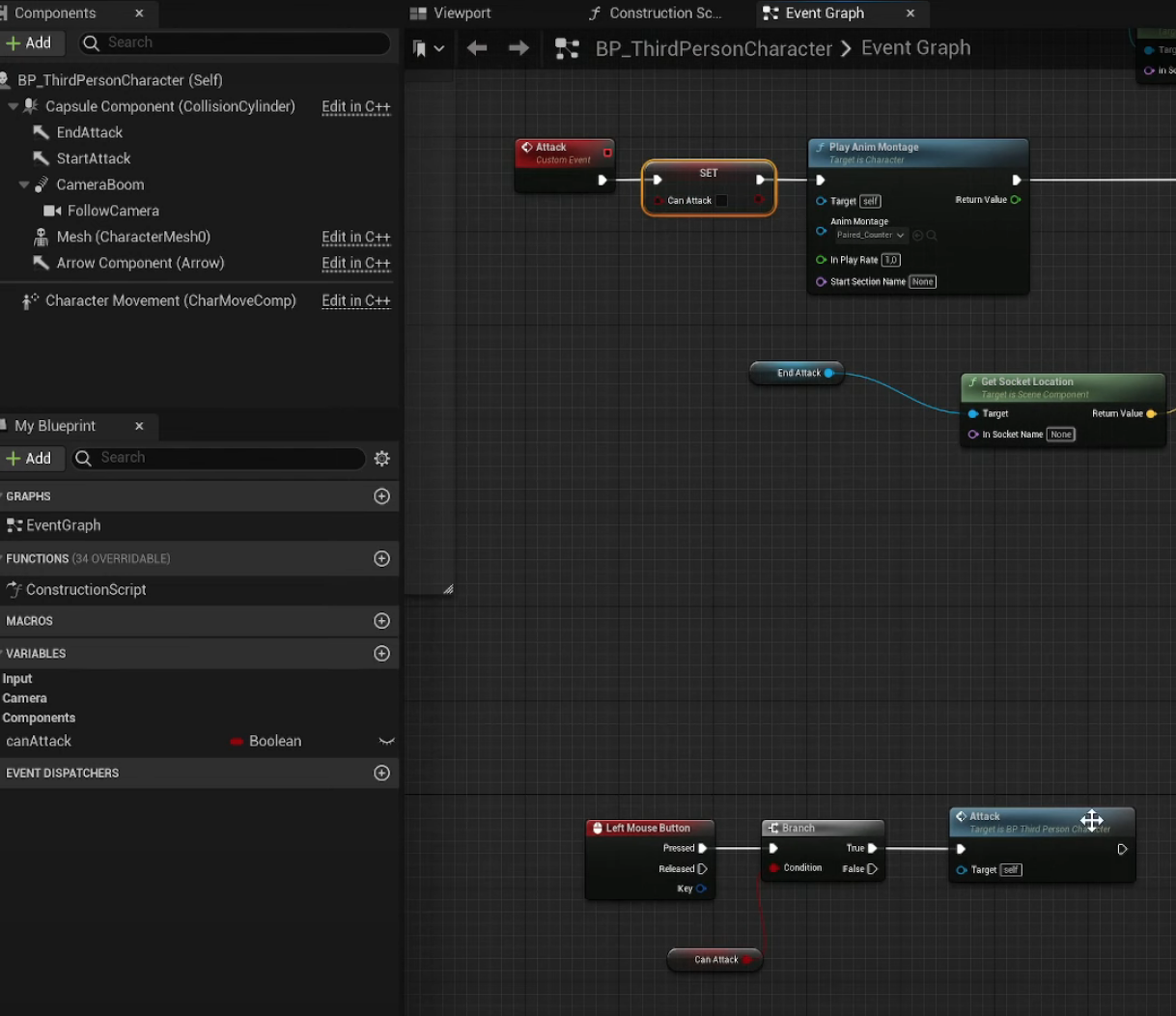Click the plus icon to add a new variable
The image size is (1176, 1016).
(x=381, y=653)
